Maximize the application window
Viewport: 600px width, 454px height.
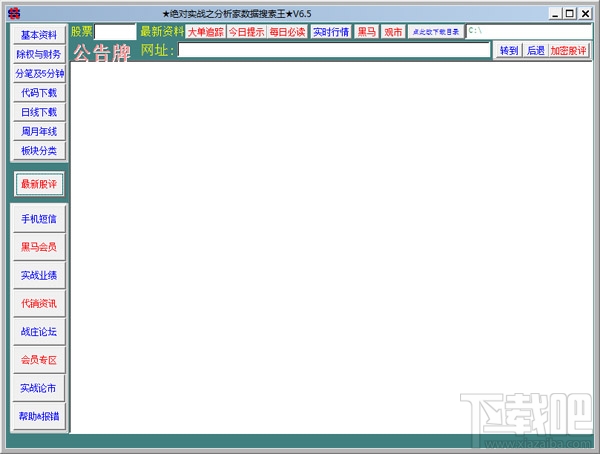[x=570, y=14]
